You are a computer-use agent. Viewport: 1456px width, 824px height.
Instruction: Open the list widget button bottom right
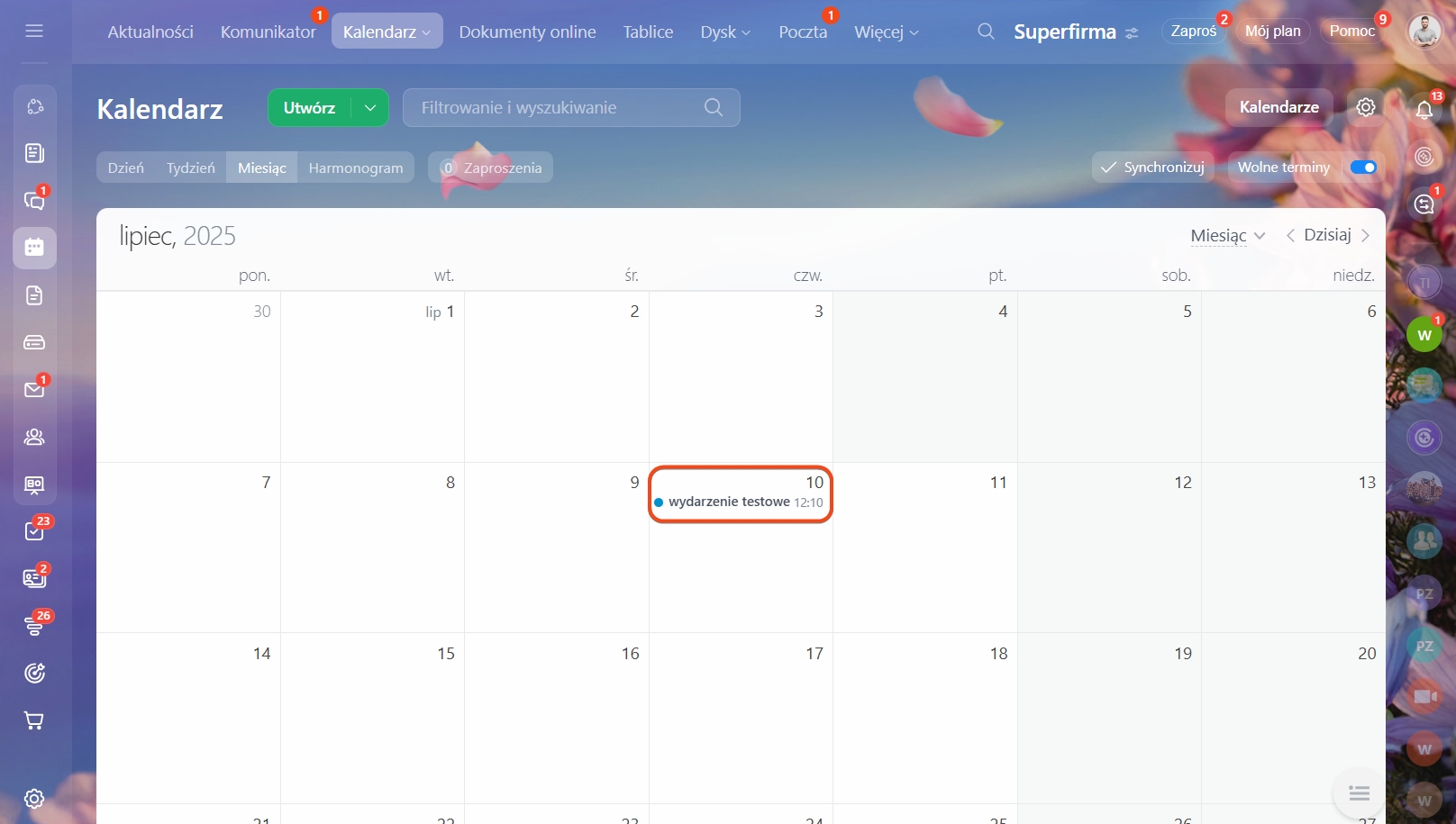(x=1360, y=793)
